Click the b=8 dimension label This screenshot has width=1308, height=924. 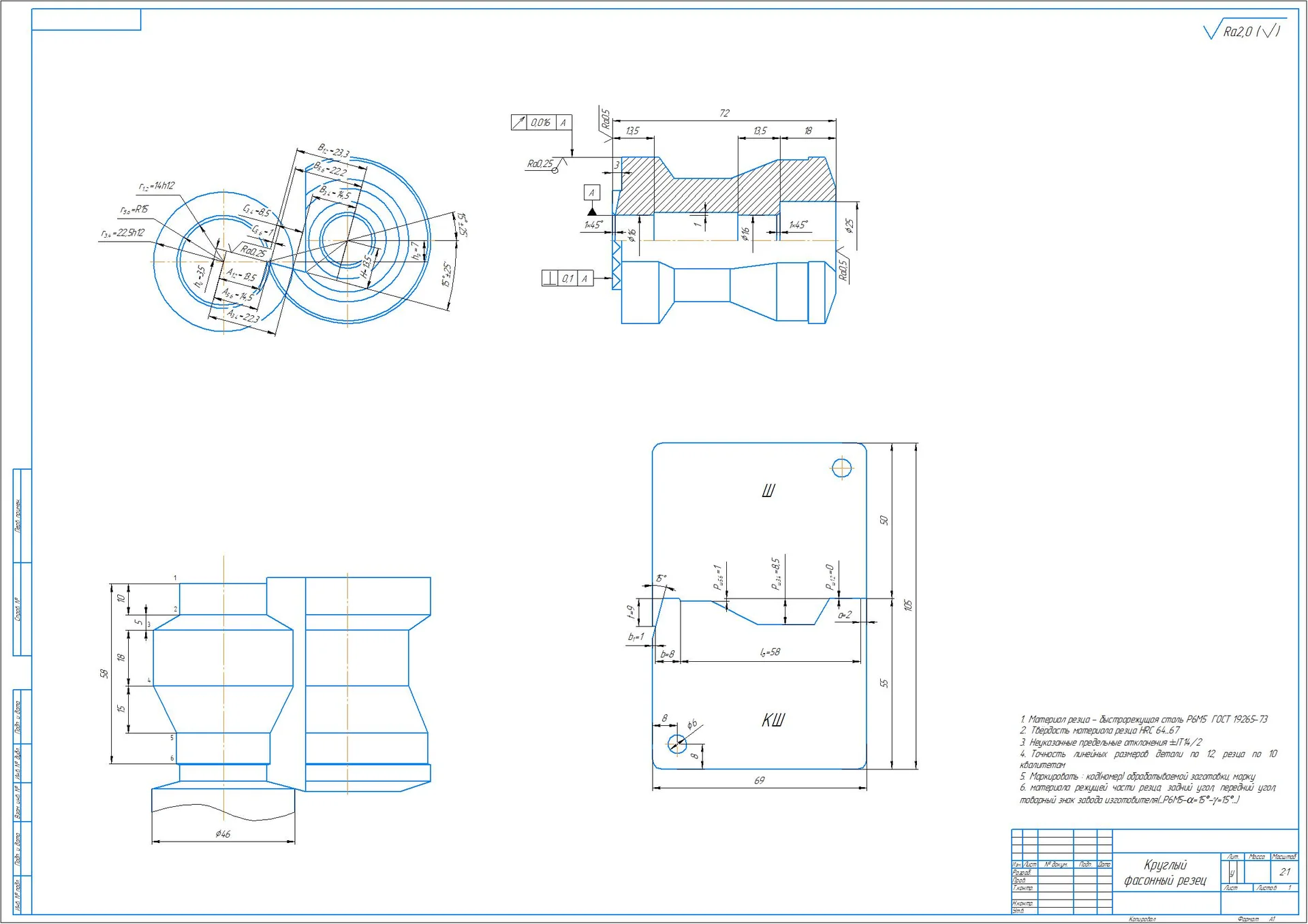667,654
